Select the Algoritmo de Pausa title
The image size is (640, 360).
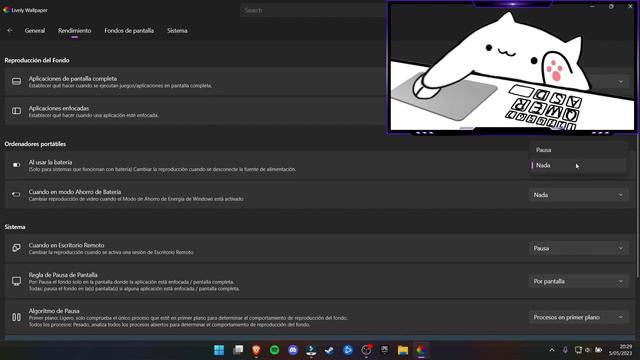click(54, 311)
